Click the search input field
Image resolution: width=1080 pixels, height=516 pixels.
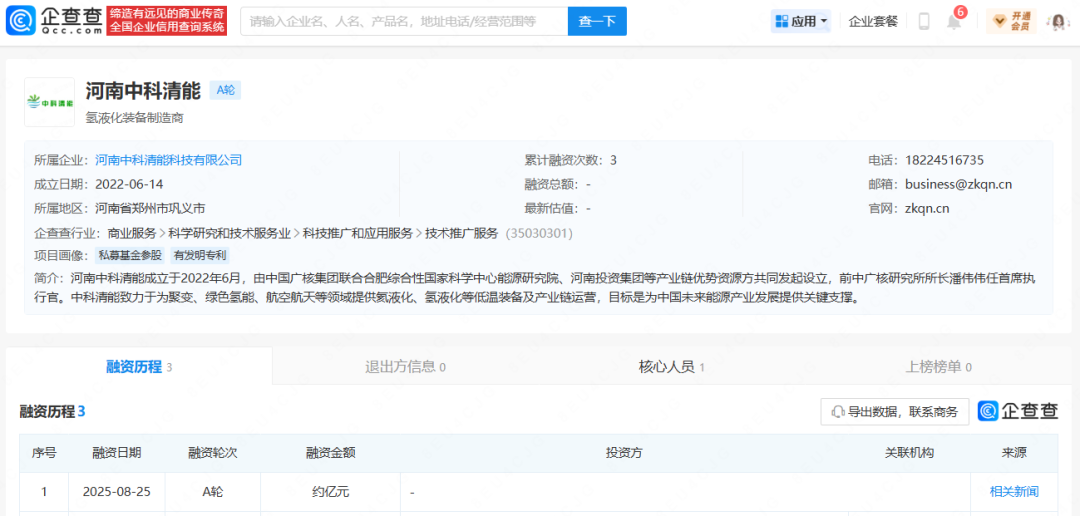click(404, 21)
